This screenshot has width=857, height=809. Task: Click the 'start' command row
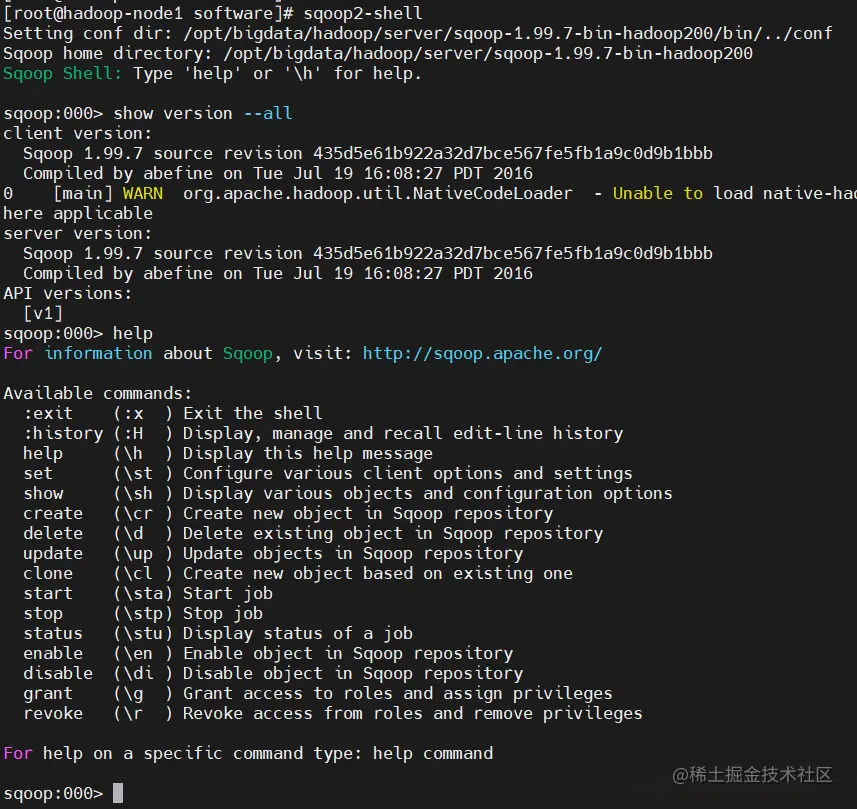tap(148, 594)
